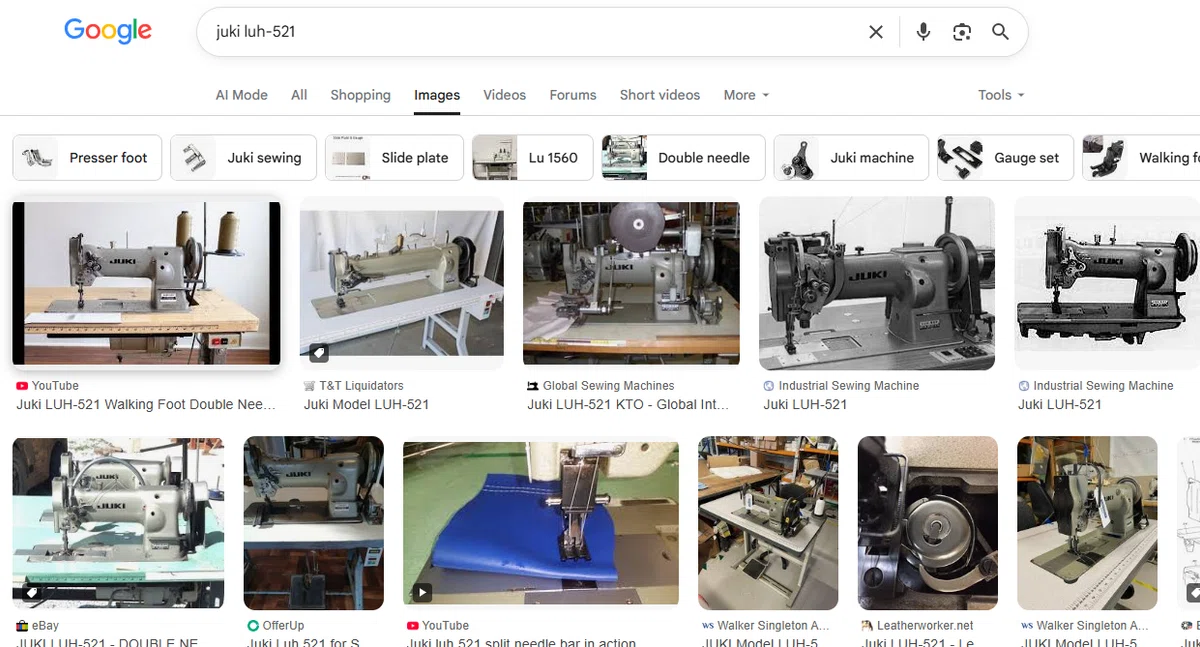Screen dimensions: 1200x647
Task: Select the Presser foot filter chip
Action: pyautogui.click(x=87, y=158)
